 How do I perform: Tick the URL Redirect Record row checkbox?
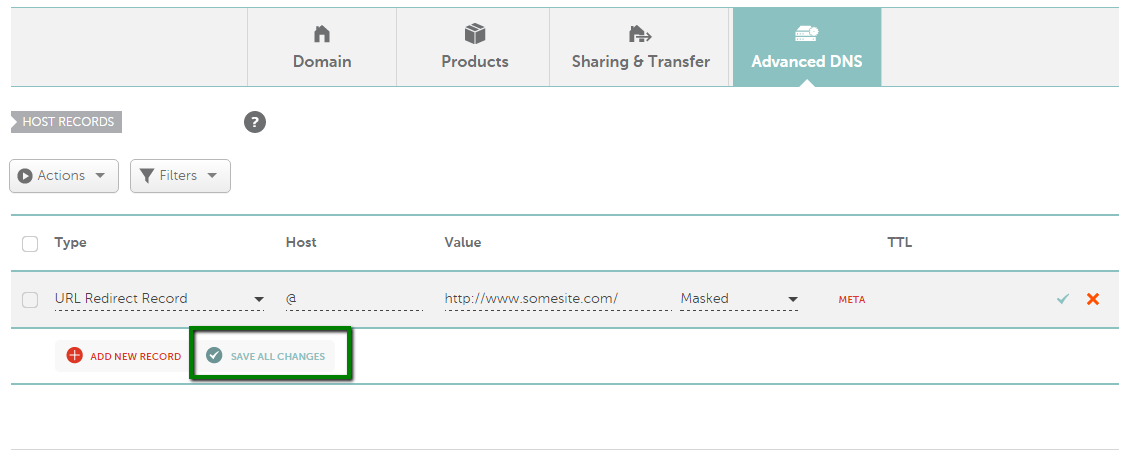(30, 299)
